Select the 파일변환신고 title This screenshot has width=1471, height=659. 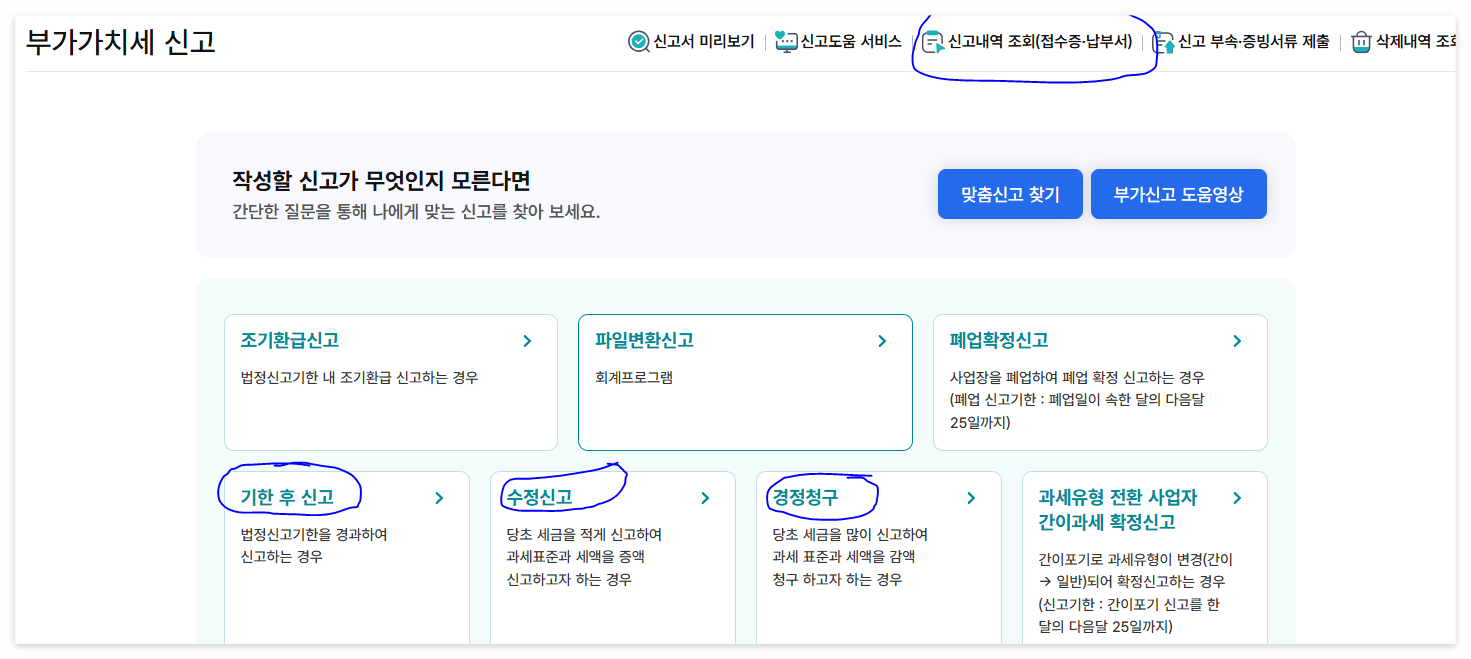644,340
